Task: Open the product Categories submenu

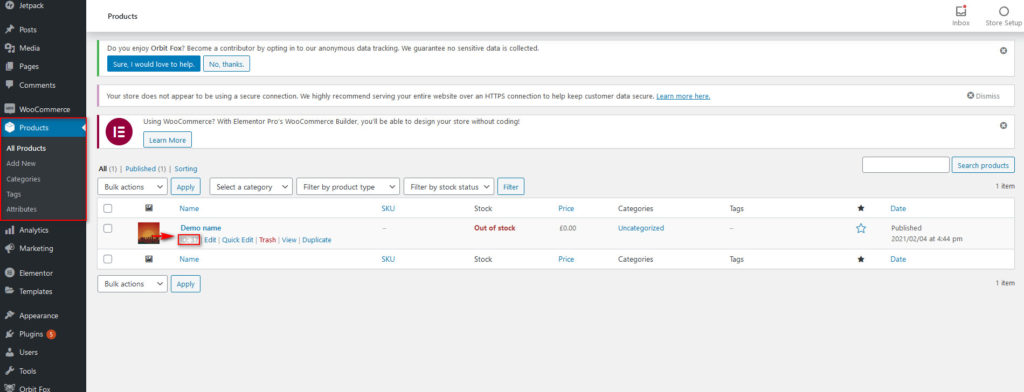Action: click(24, 179)
